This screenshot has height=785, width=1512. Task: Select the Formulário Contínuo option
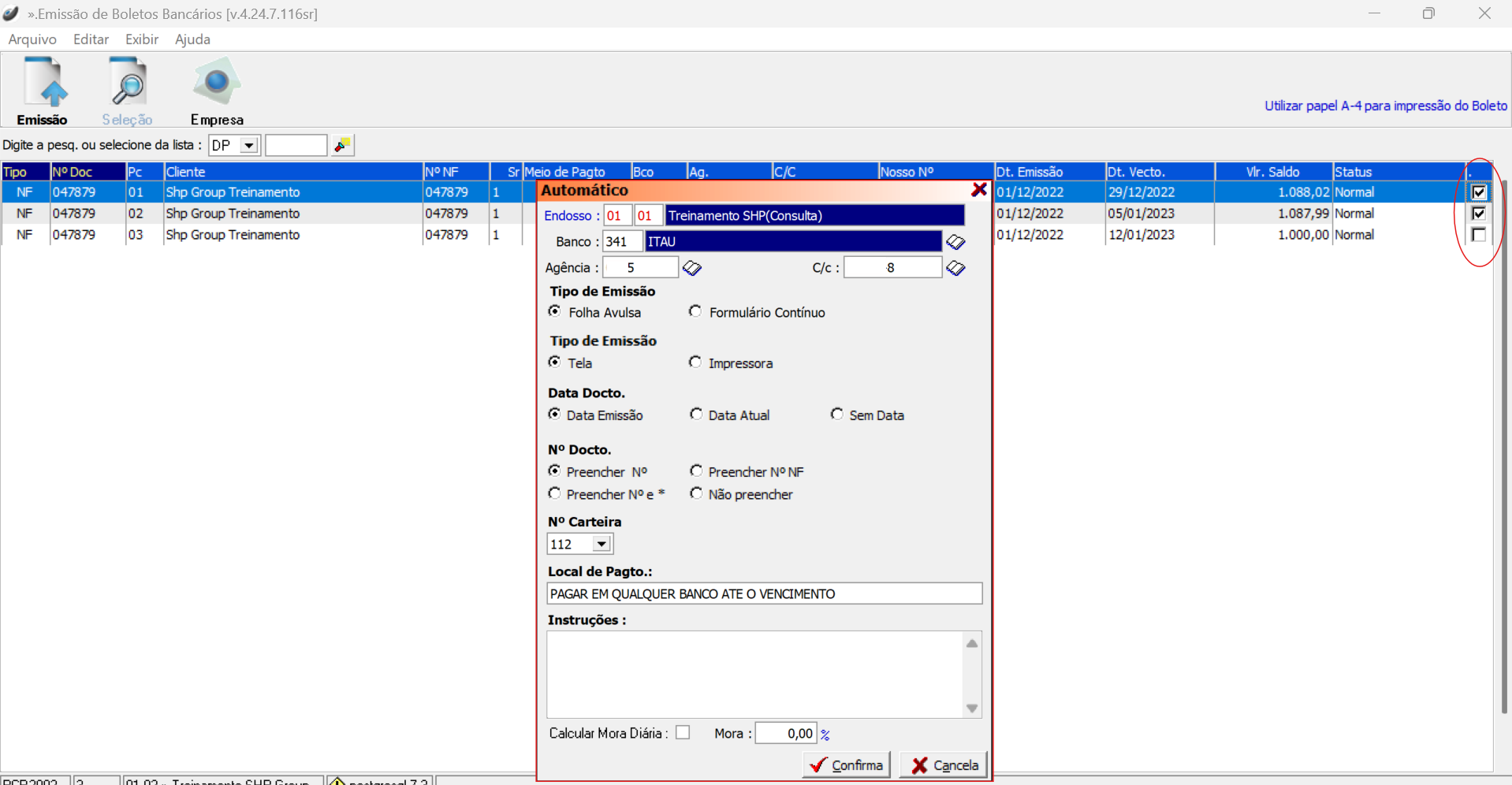[695, 312]
